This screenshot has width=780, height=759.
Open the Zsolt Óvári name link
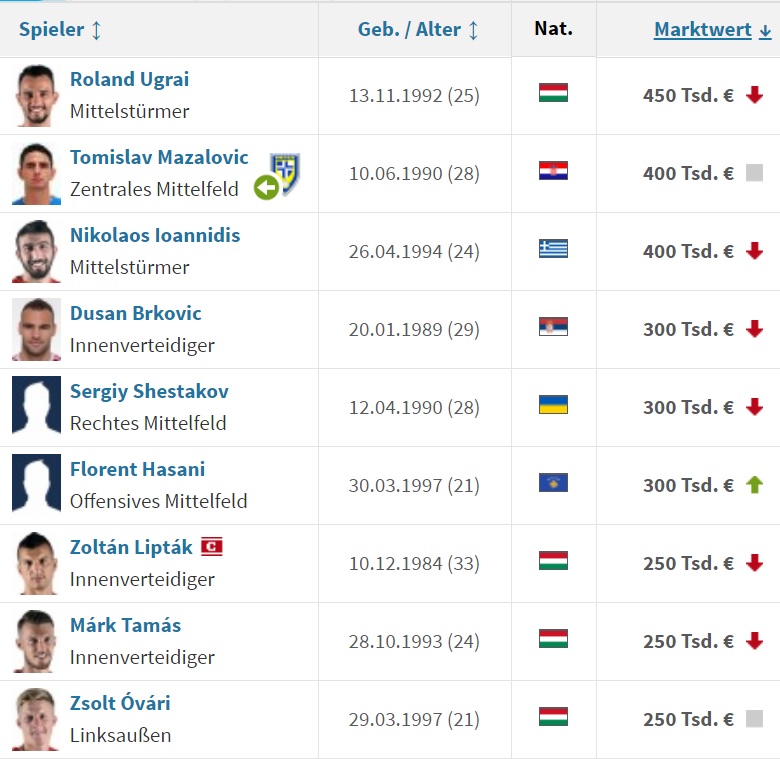pos(120,703)
